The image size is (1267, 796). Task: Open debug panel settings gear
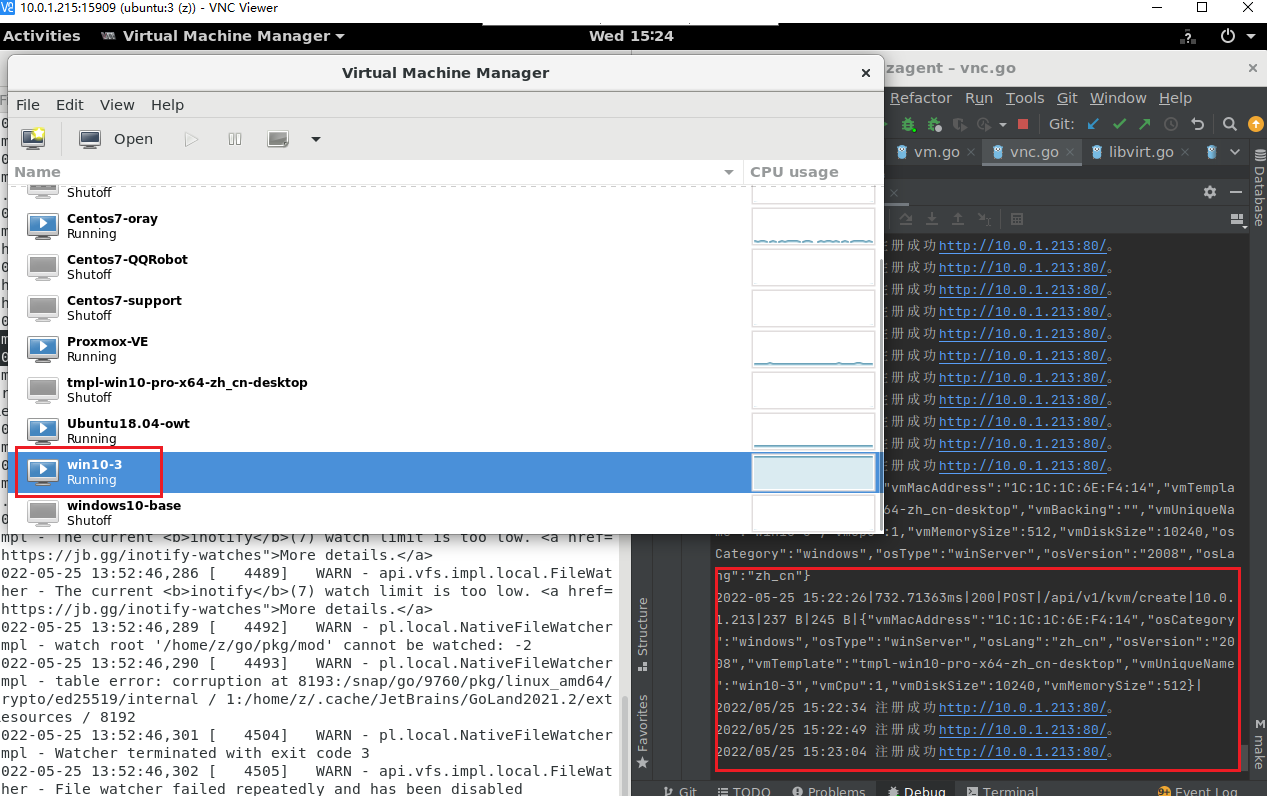(x=1210, y=191)
